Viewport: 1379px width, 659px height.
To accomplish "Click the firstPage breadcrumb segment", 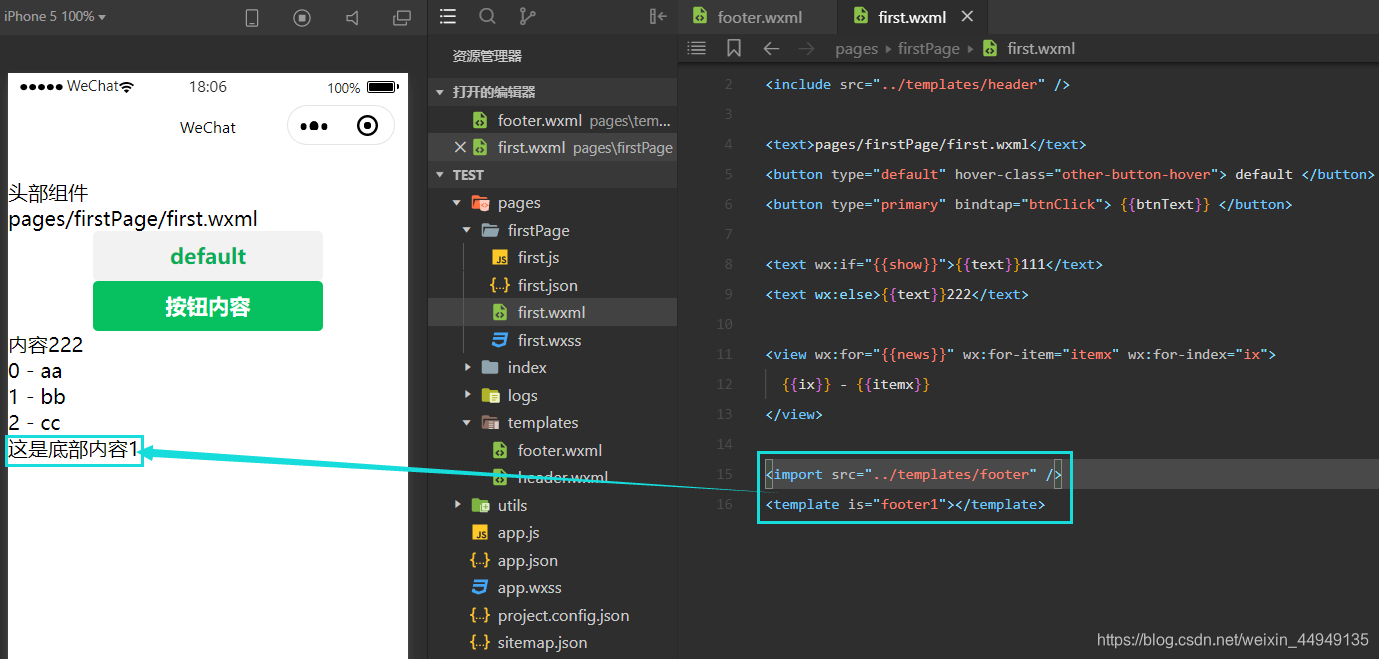I will 928,48.
